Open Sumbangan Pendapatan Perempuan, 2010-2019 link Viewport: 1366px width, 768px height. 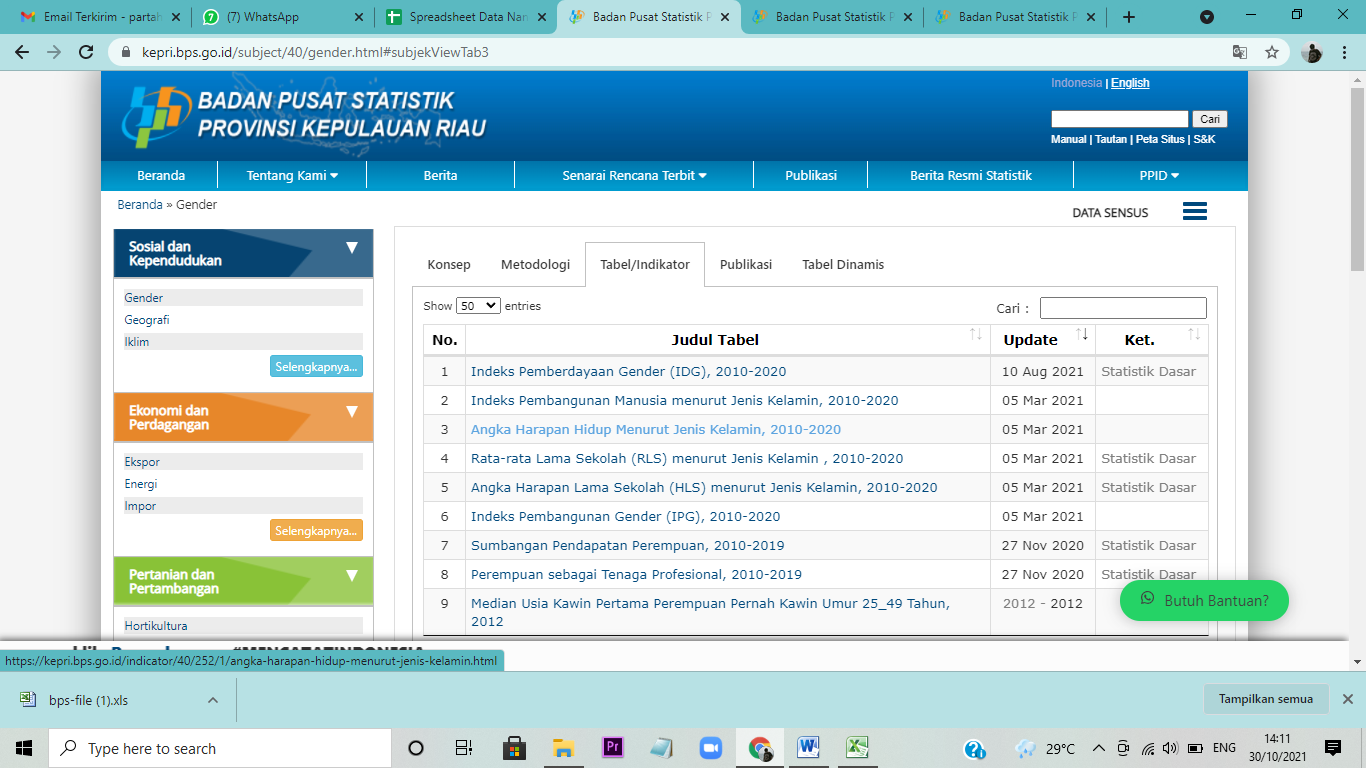[x=627, y=545]
